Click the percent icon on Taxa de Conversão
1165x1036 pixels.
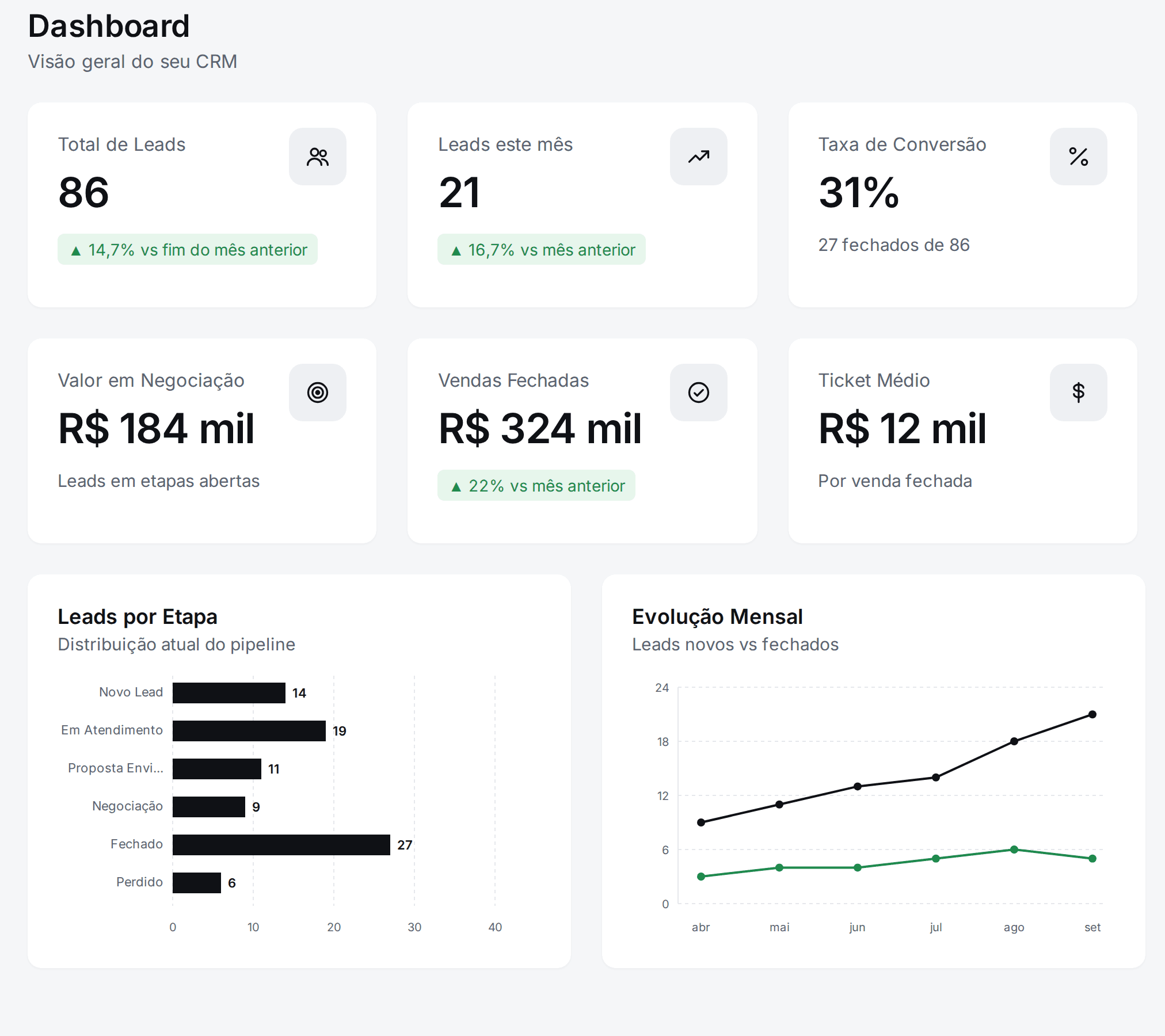(1079, 157)
